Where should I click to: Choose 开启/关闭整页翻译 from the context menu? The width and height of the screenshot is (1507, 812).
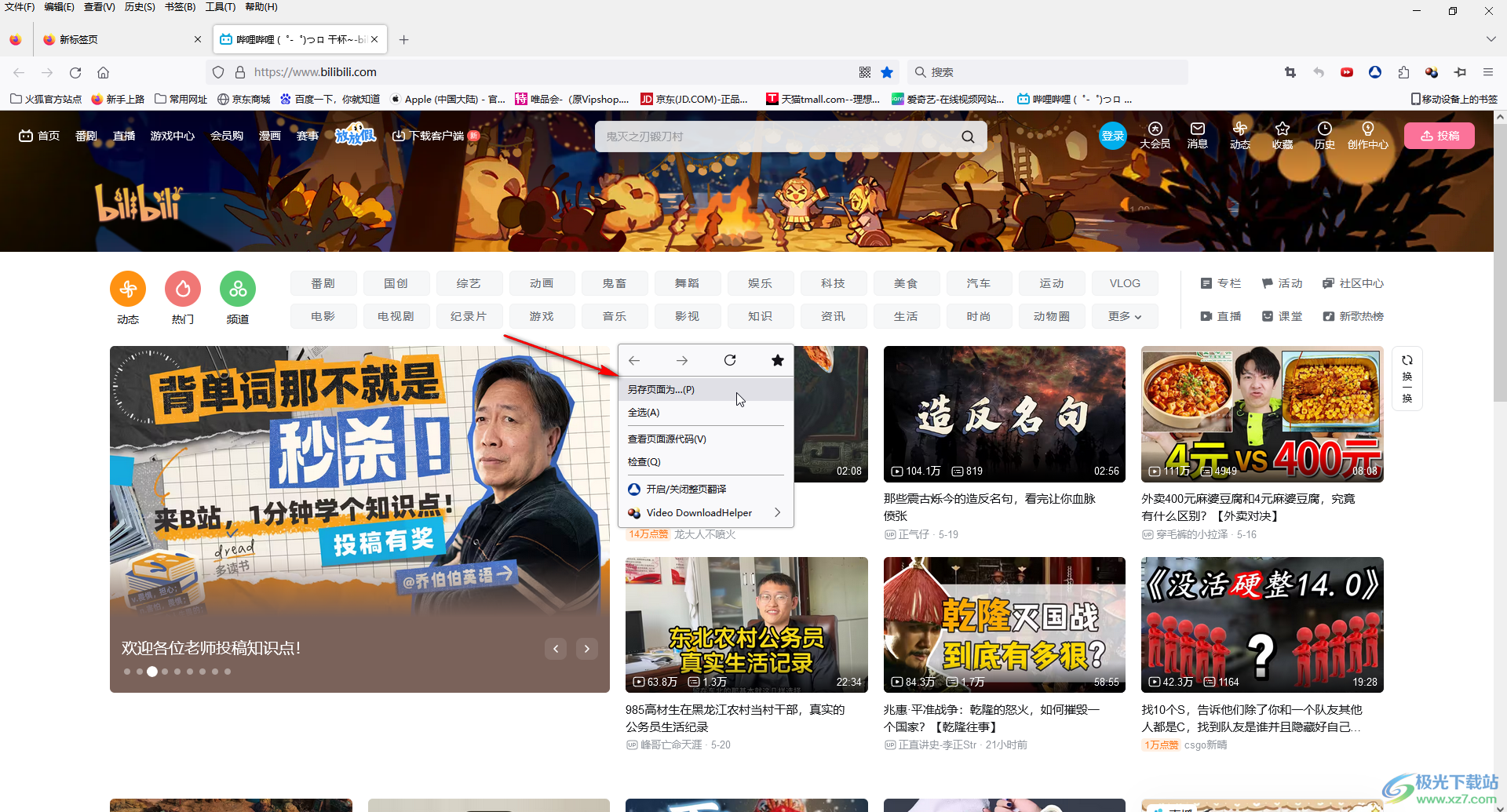coord(706,489)
